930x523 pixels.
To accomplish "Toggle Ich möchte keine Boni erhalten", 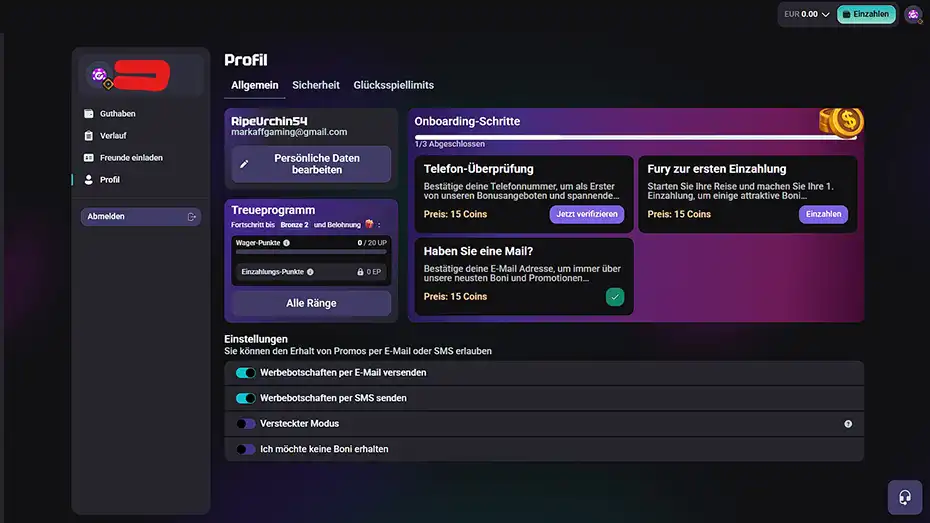I will click(245, 450).
